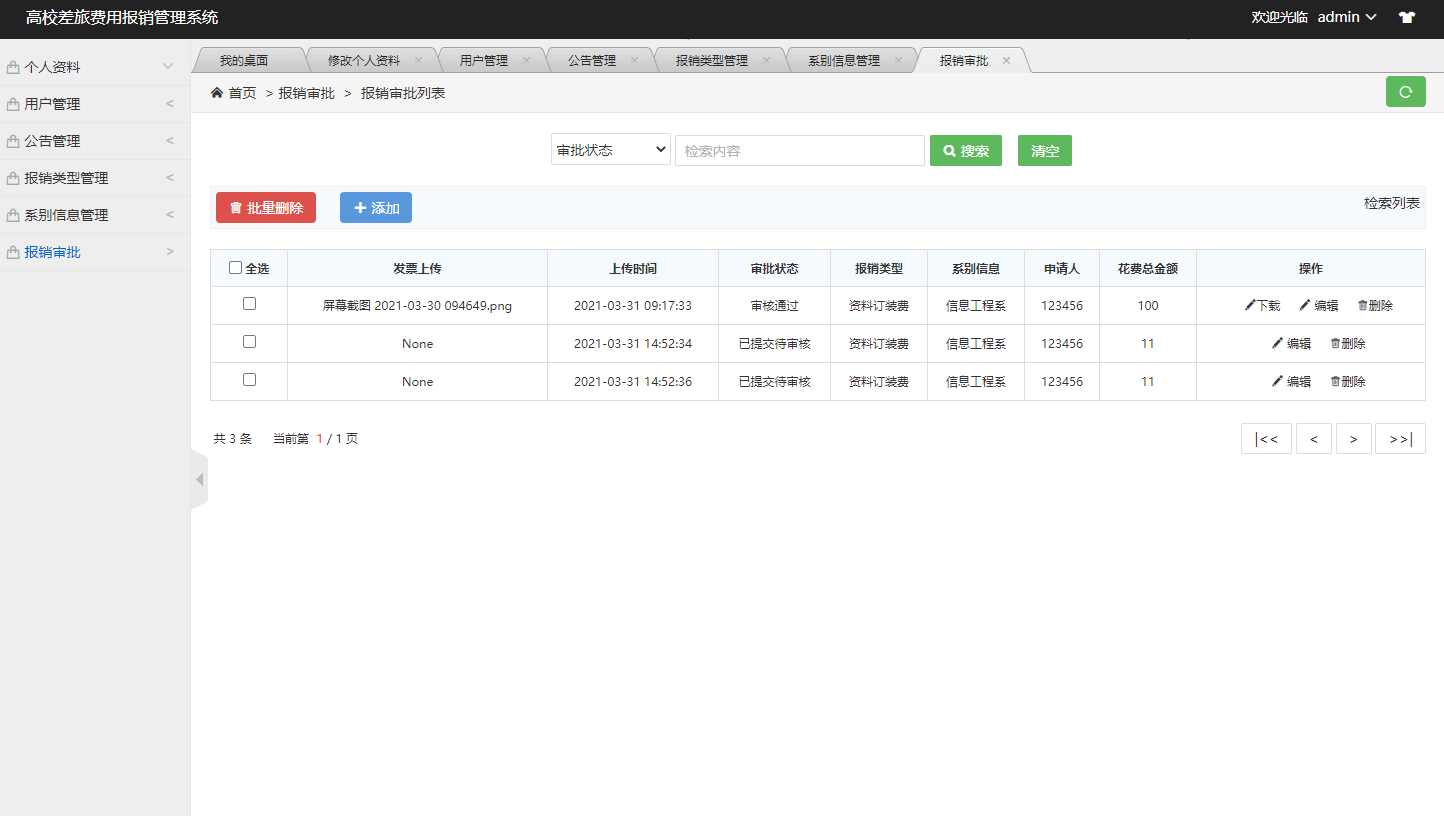This screenshot has width=1444, height=816.
Task: Switch to the 系别信息管理 tab
Action: point(843,59)
